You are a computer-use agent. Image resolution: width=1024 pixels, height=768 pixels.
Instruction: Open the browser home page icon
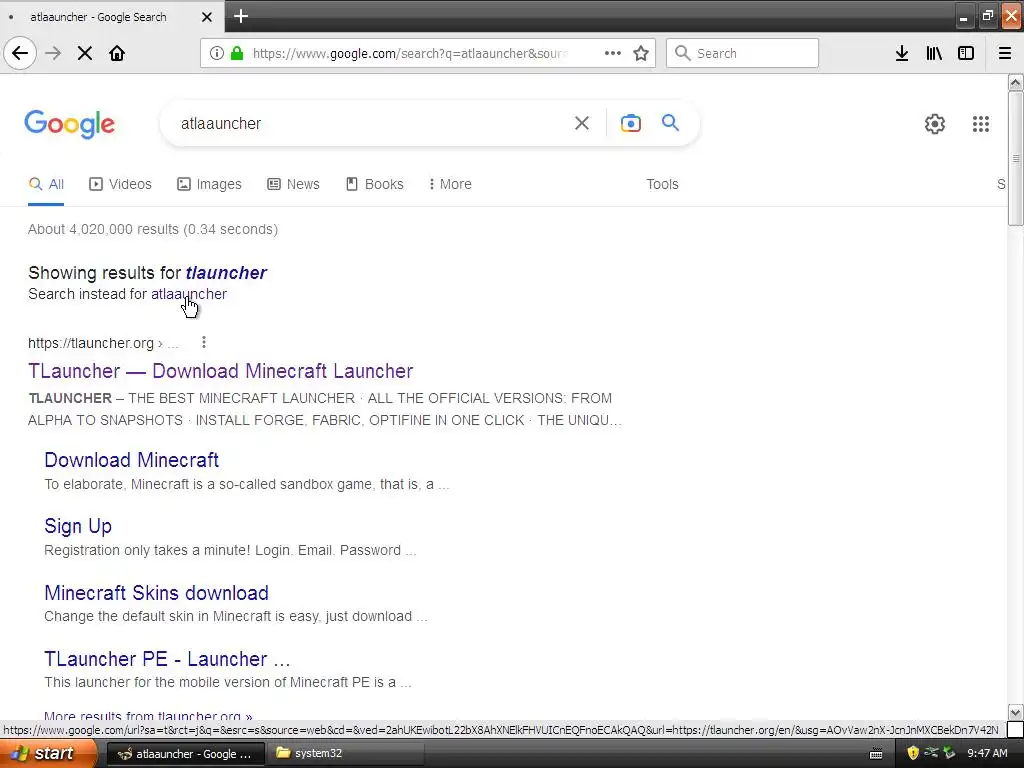117,53
